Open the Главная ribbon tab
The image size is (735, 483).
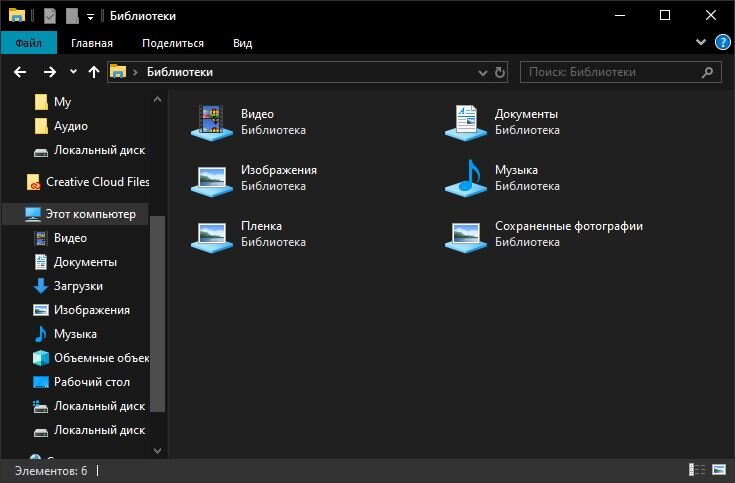92,43
